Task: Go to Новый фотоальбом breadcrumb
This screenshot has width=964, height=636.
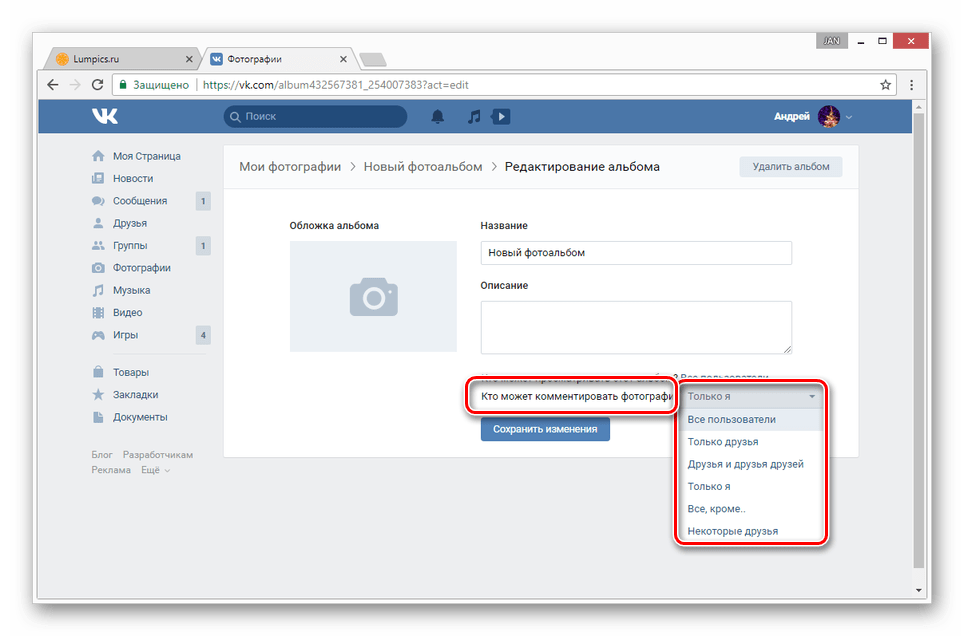Action: coord(423,167)
